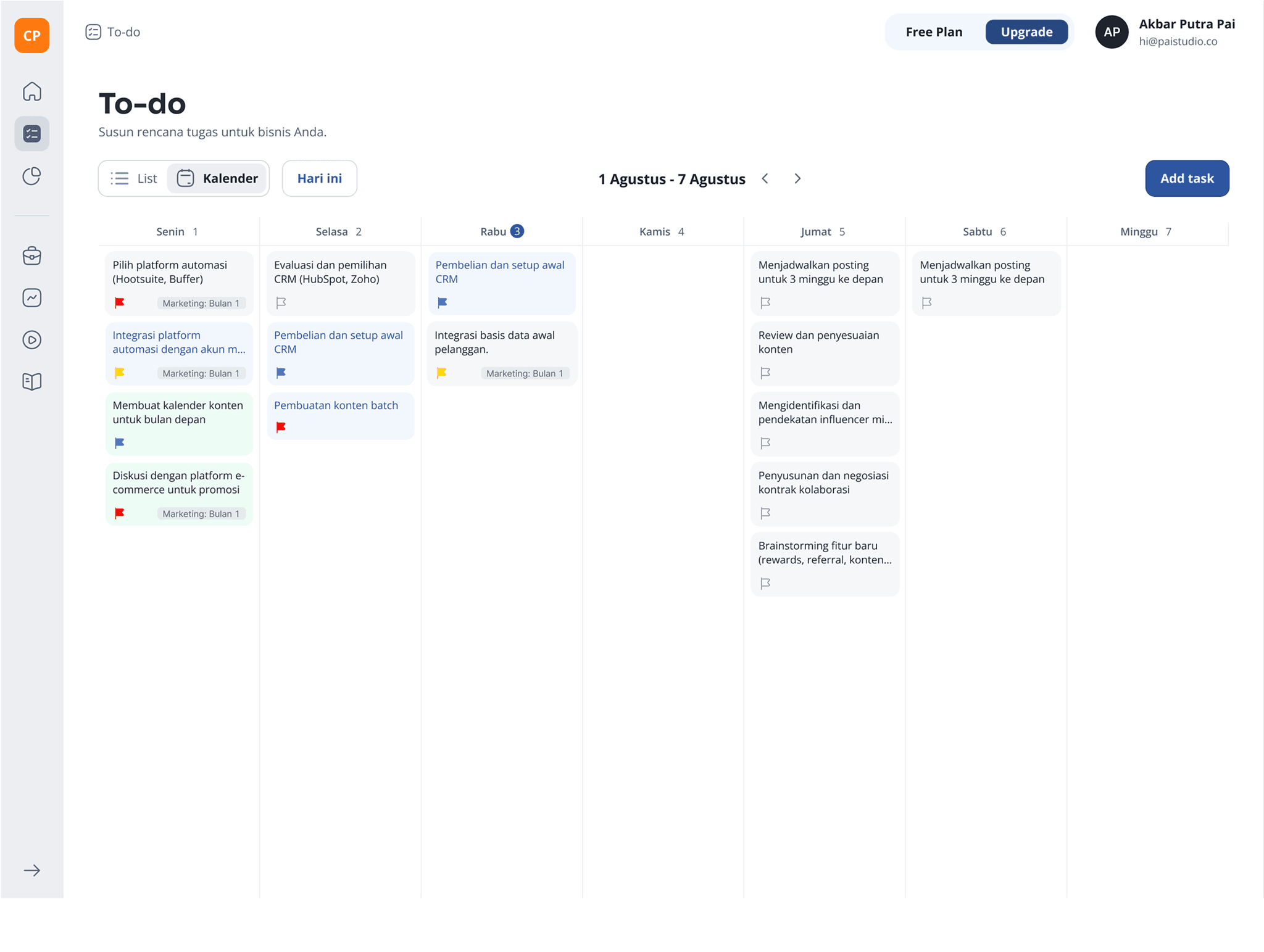
Task: Click yellow flag on Integrasi basis data awal
Action: coord(442,373)
